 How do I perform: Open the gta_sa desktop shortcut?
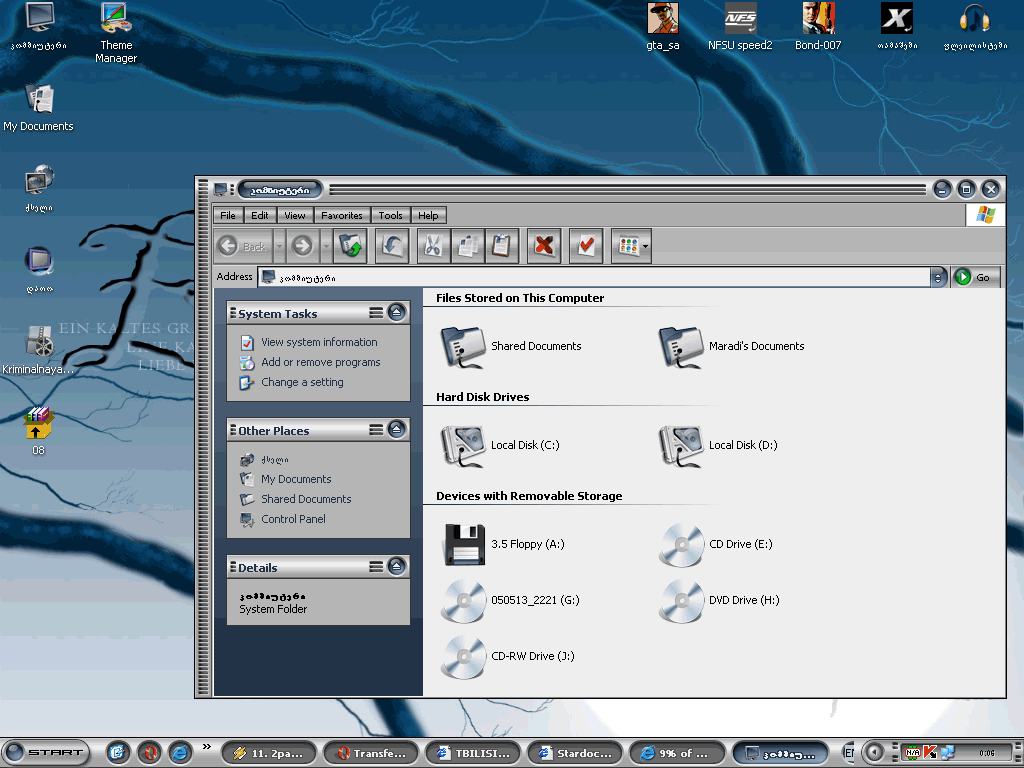pyautogui.click(x=662, y=18)
